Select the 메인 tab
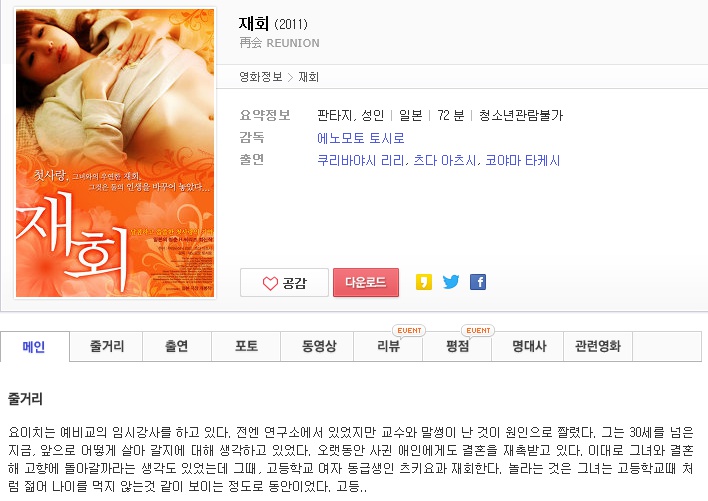The width and height of the screenshot is (708, 501). (x=34, y=347)
